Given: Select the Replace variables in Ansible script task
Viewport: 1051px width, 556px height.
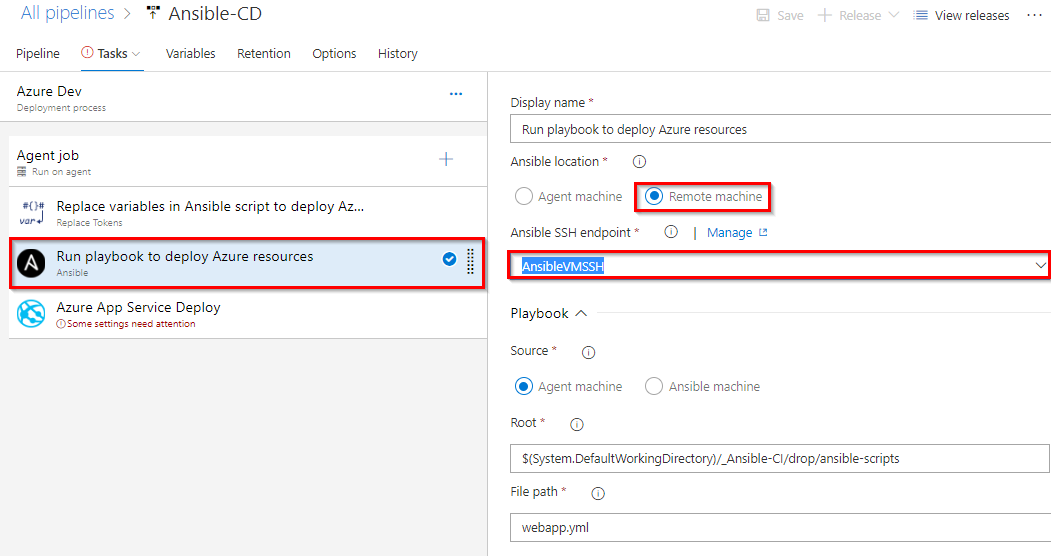Looking at the screenshot, I should [248, 212].
